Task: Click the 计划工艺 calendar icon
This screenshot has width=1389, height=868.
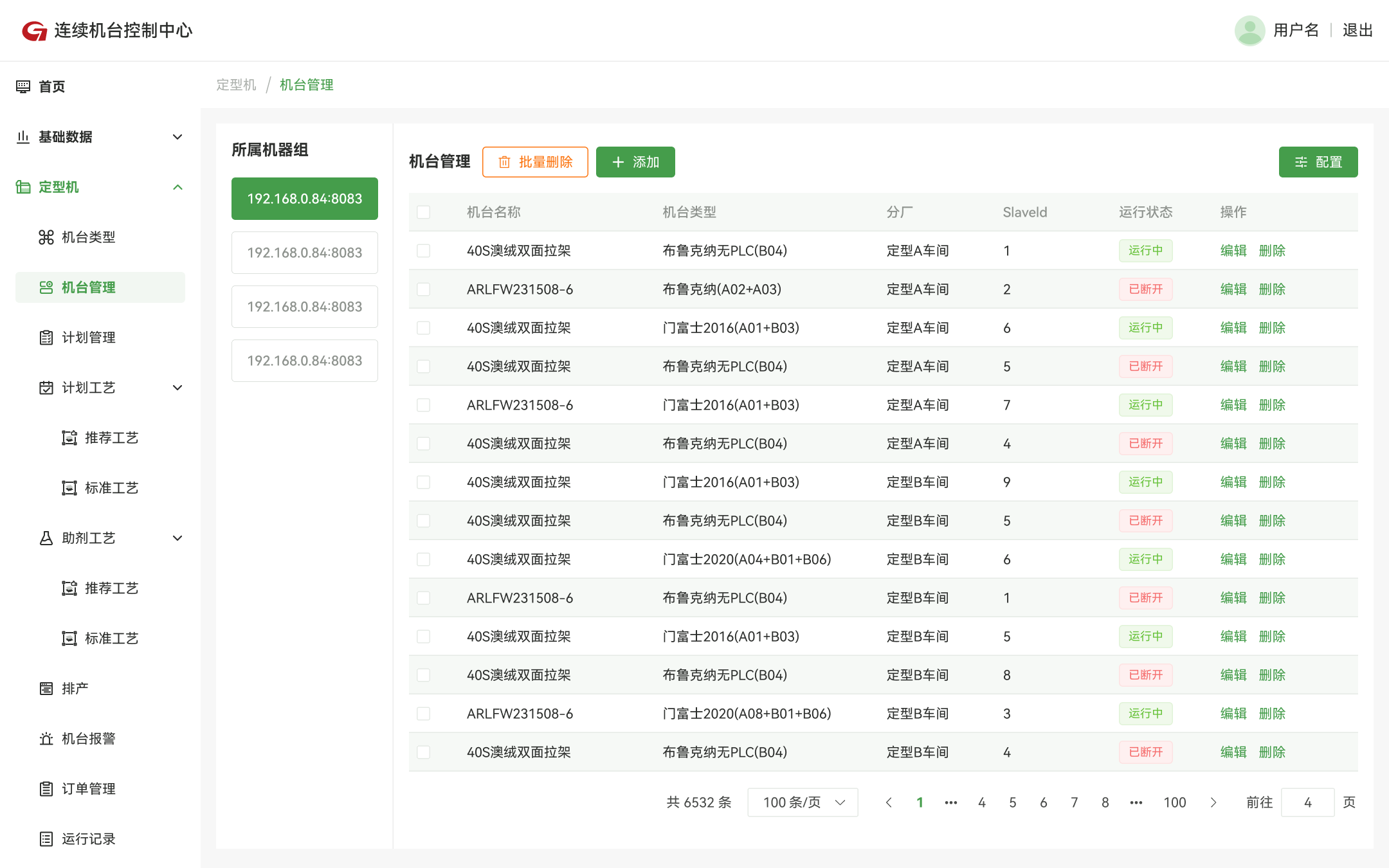Action: coord(46,388)
